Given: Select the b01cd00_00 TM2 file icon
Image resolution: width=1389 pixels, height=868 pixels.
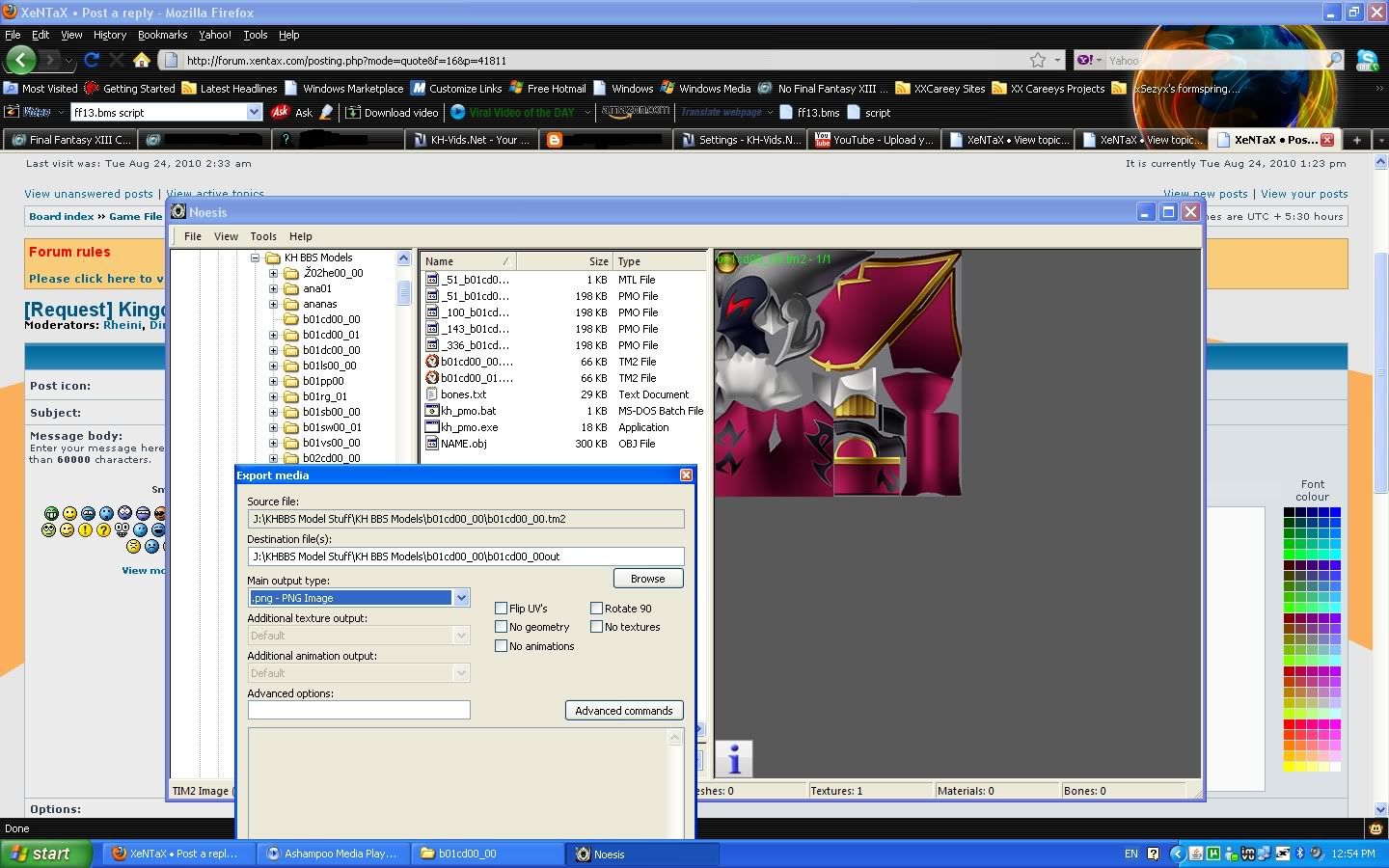Looking at the screenshot, I should 432,362.
